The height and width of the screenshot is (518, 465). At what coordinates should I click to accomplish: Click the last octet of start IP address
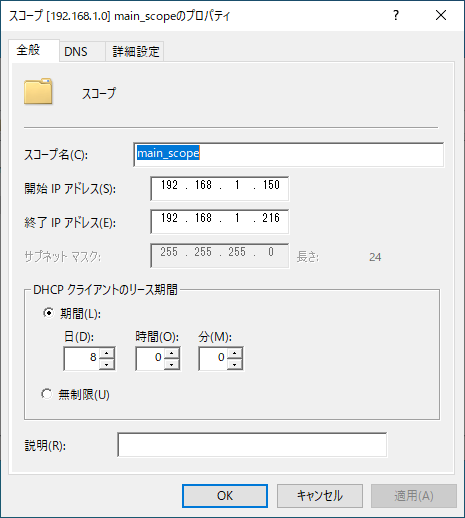click(271, 185)
